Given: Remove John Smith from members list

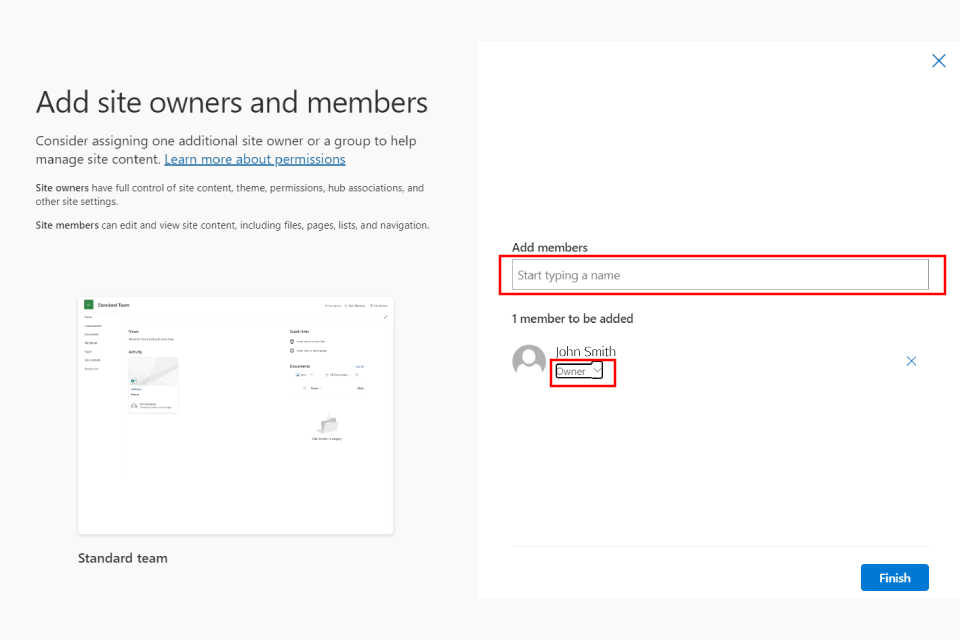Looking at the screenshot, I should click(910, 361).
